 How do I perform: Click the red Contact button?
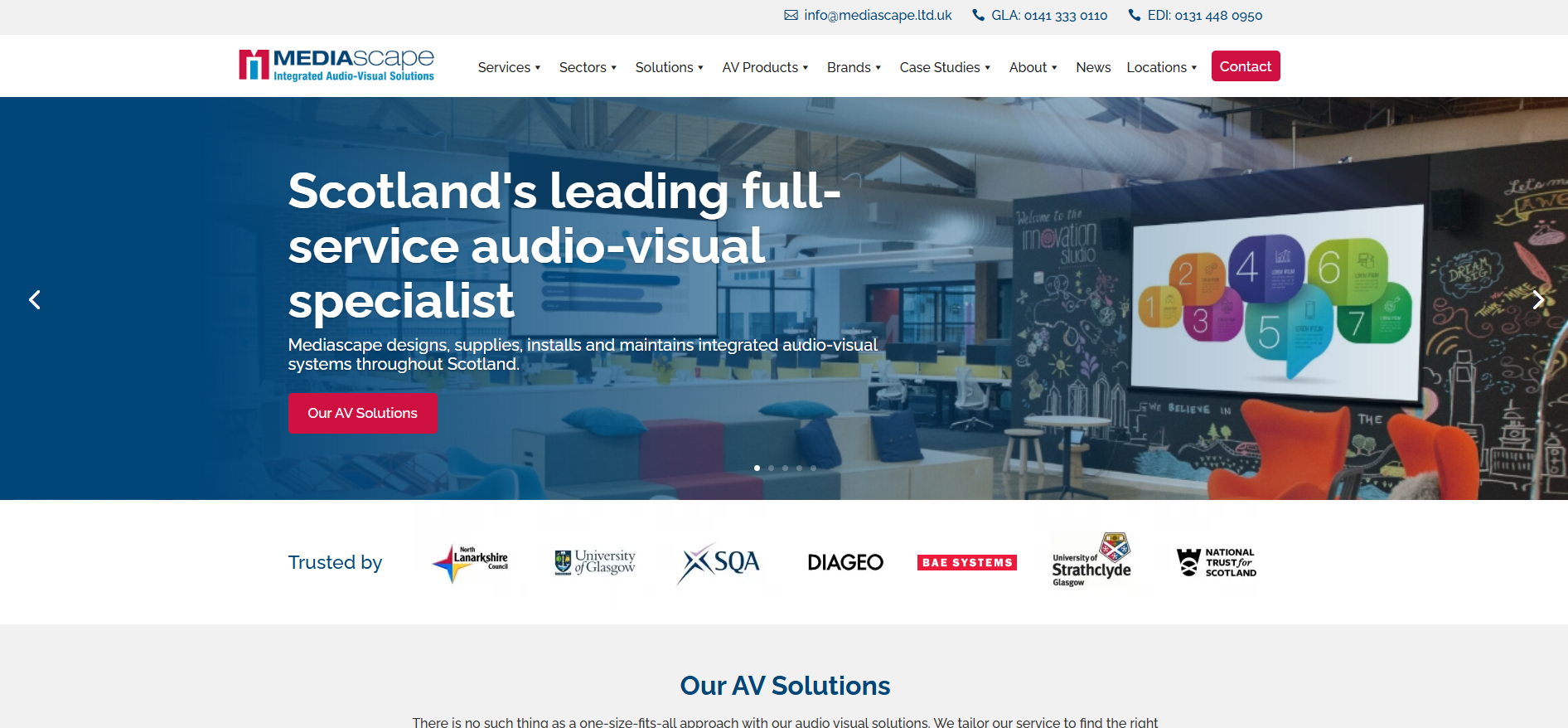[1245, 66]
